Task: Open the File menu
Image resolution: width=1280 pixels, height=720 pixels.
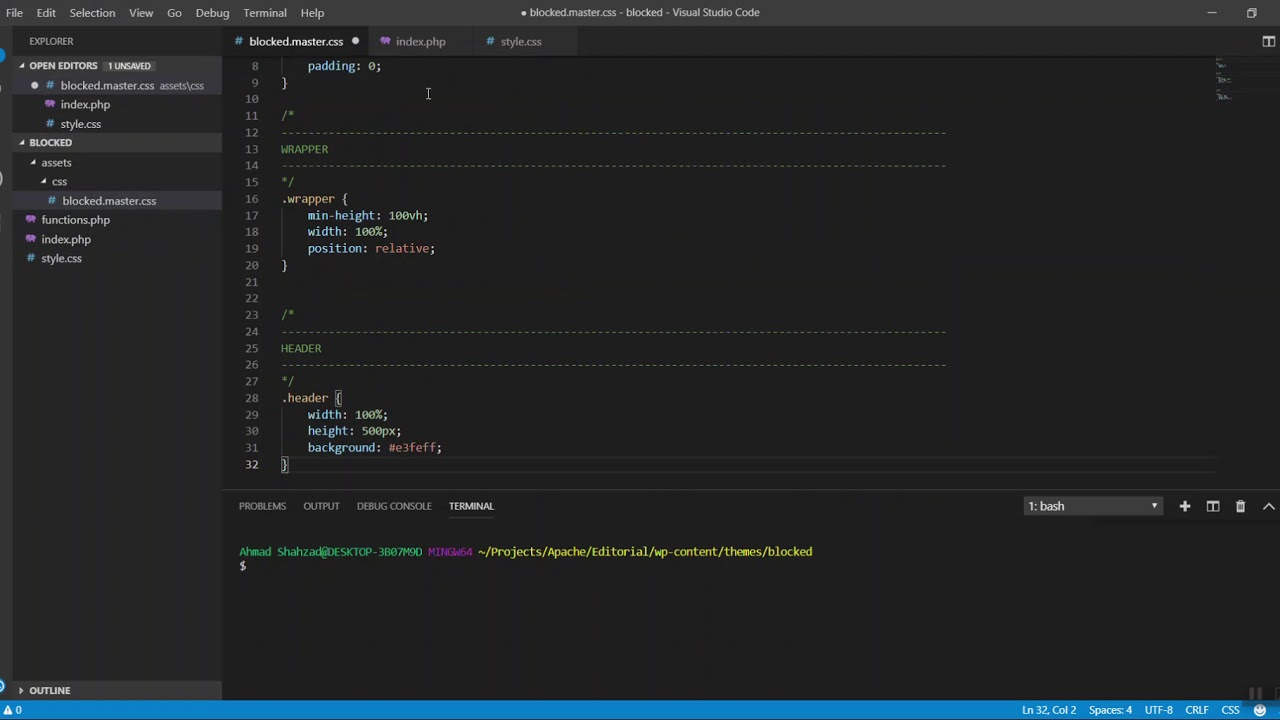Action: click(14, 13)
